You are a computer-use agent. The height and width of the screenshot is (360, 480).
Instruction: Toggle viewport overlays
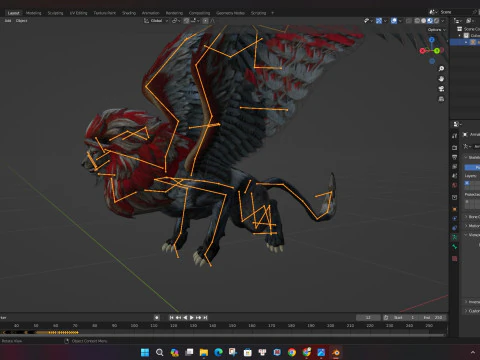394,21
